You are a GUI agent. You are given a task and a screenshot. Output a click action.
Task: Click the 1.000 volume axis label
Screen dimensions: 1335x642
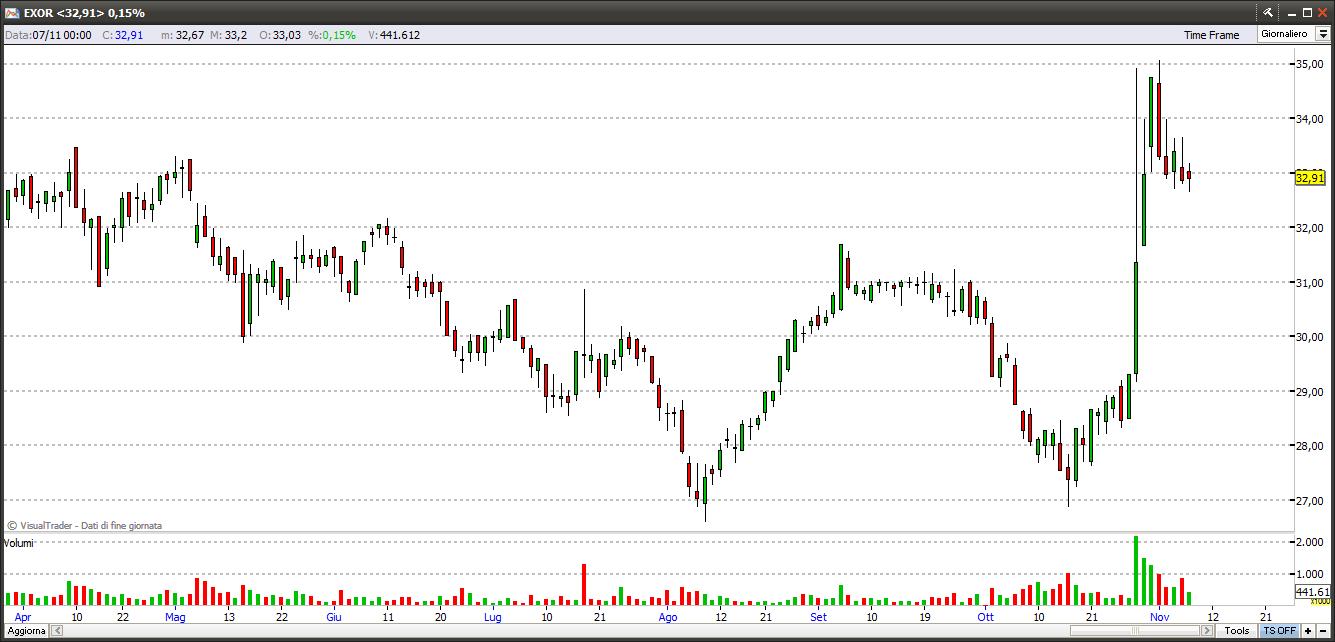coord(1310,574)
